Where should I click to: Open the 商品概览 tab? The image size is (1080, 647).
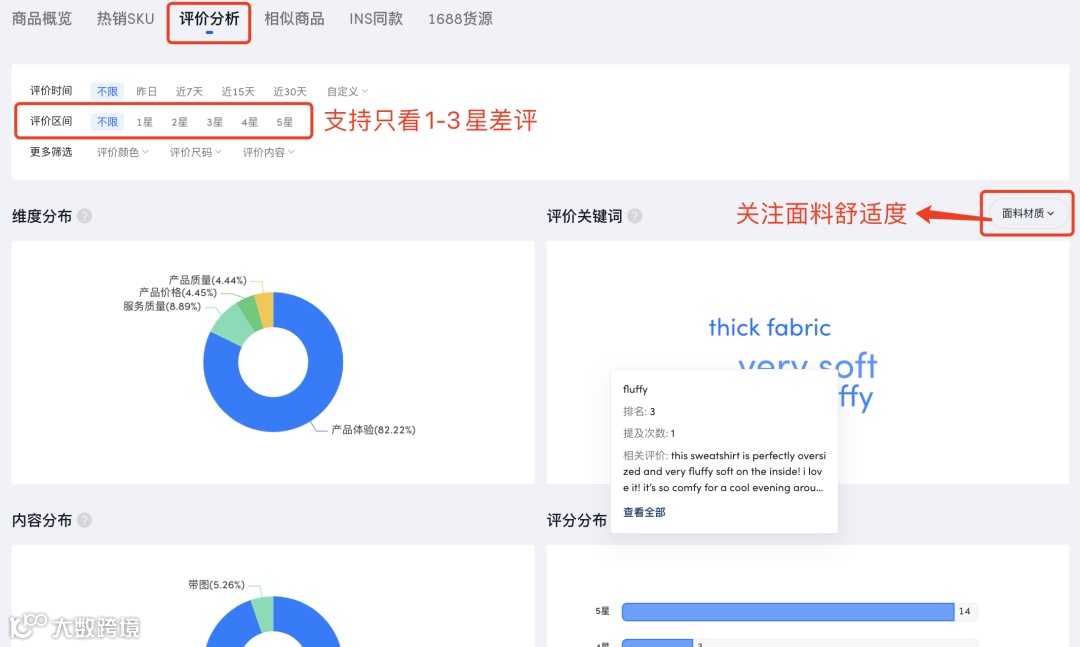42,19
